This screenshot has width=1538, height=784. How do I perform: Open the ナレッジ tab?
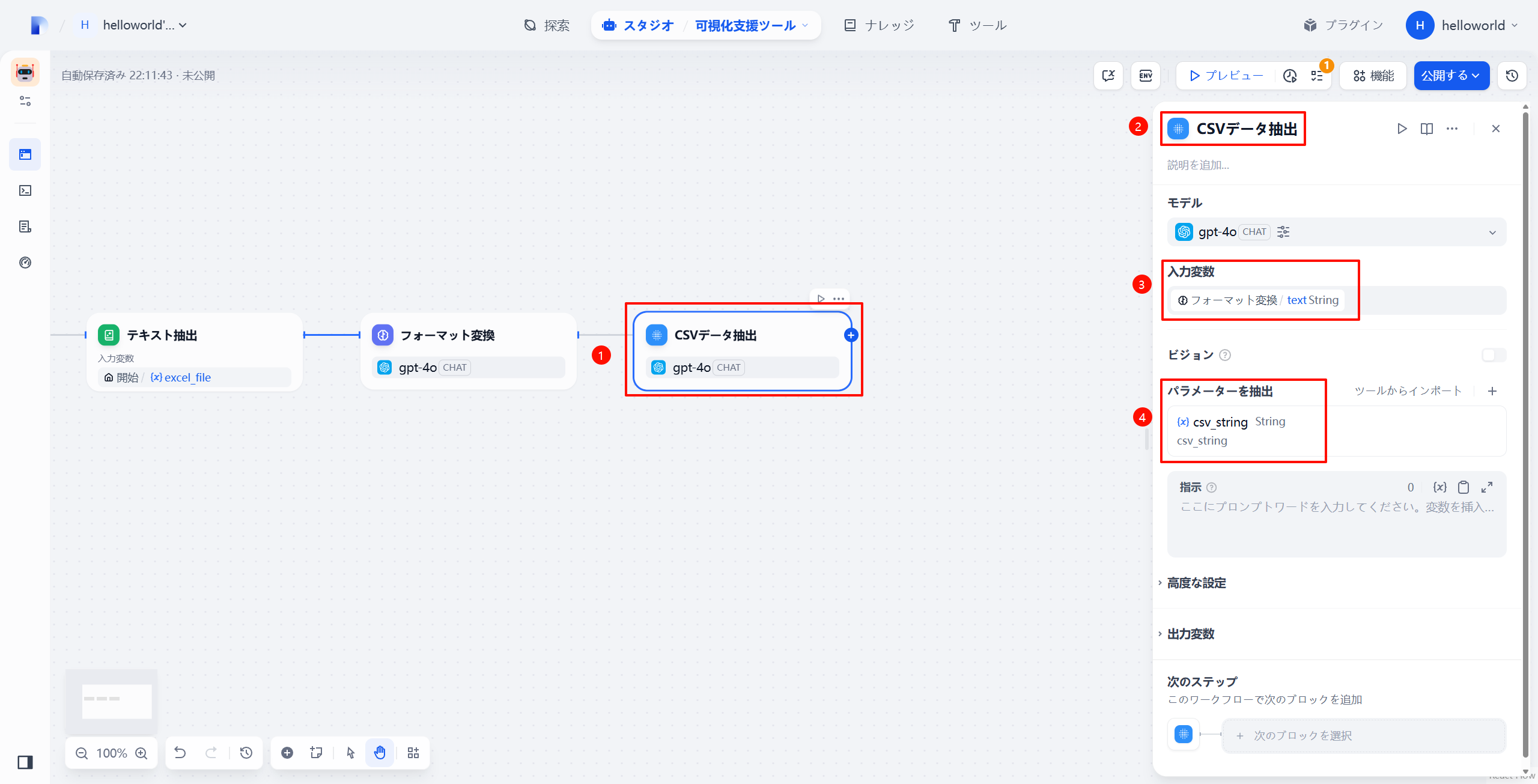[879, 25]
